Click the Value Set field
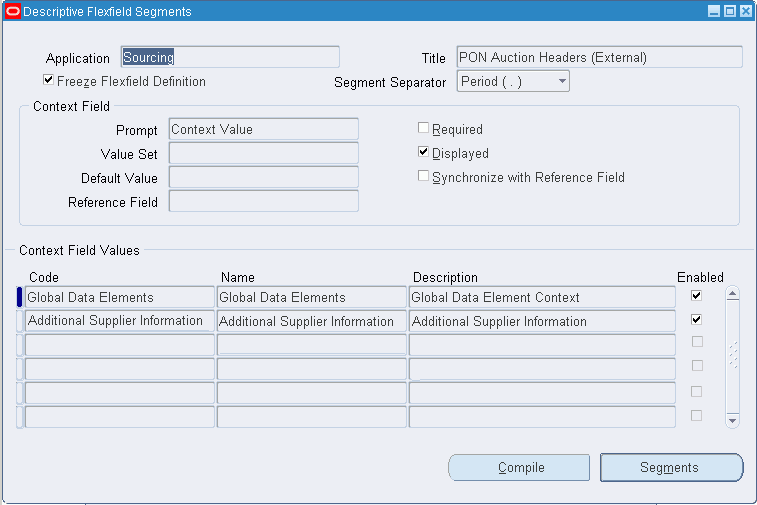The image size is (757, 505). point(263,153)
